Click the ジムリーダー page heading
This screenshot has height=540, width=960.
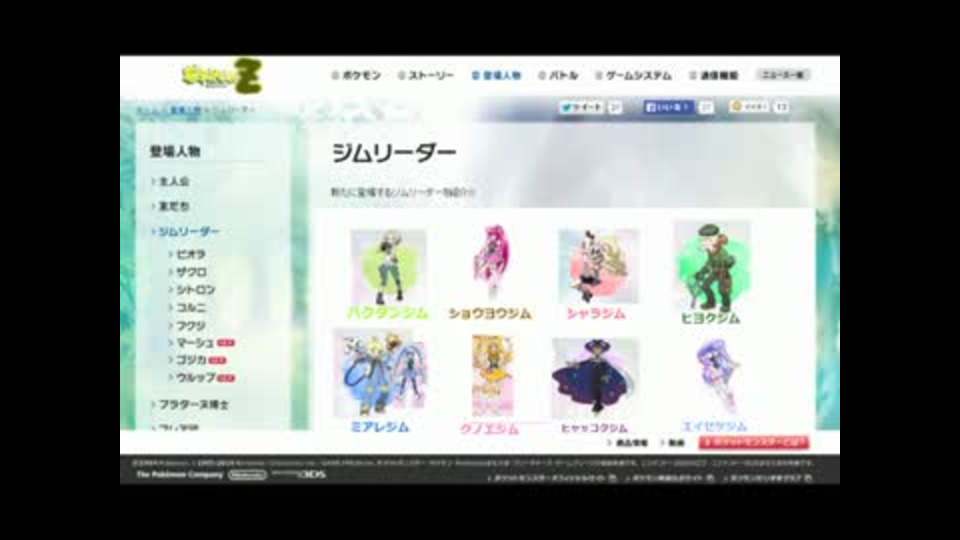pos(394,153)
